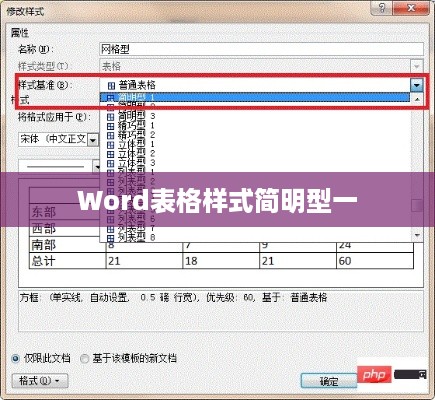Click the 60 cell in preview table
Image resolution: width=435 pixels, height=400 pixels.
(x=375, y=261)
